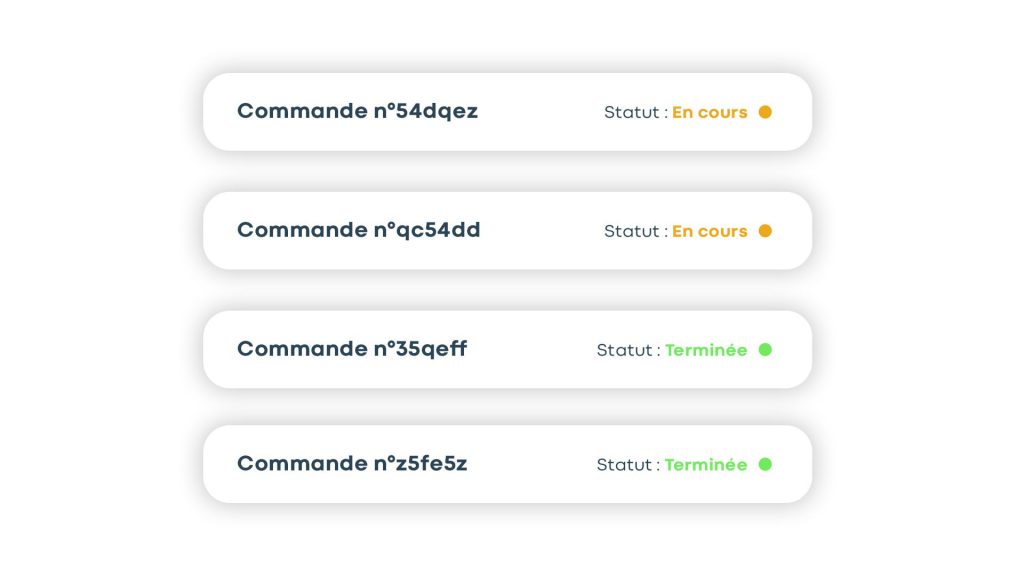The height and width of the screenshot is (576, 1024).
Task: Open order title Commande n°54dqez
Action: [x=357, y=111]
